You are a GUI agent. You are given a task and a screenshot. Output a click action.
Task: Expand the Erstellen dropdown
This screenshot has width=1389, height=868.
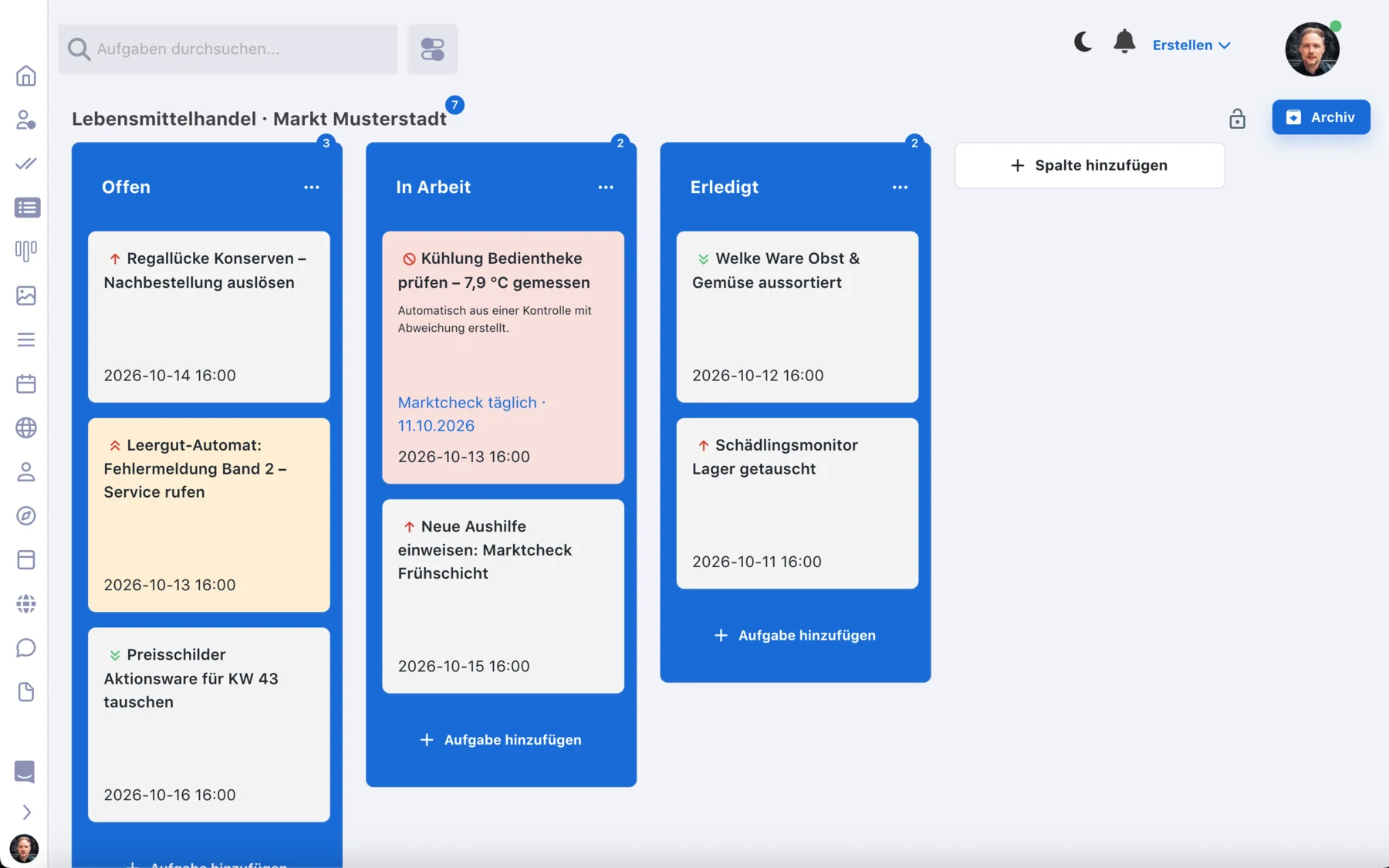pyautogui.click(x=1191, y=46)
